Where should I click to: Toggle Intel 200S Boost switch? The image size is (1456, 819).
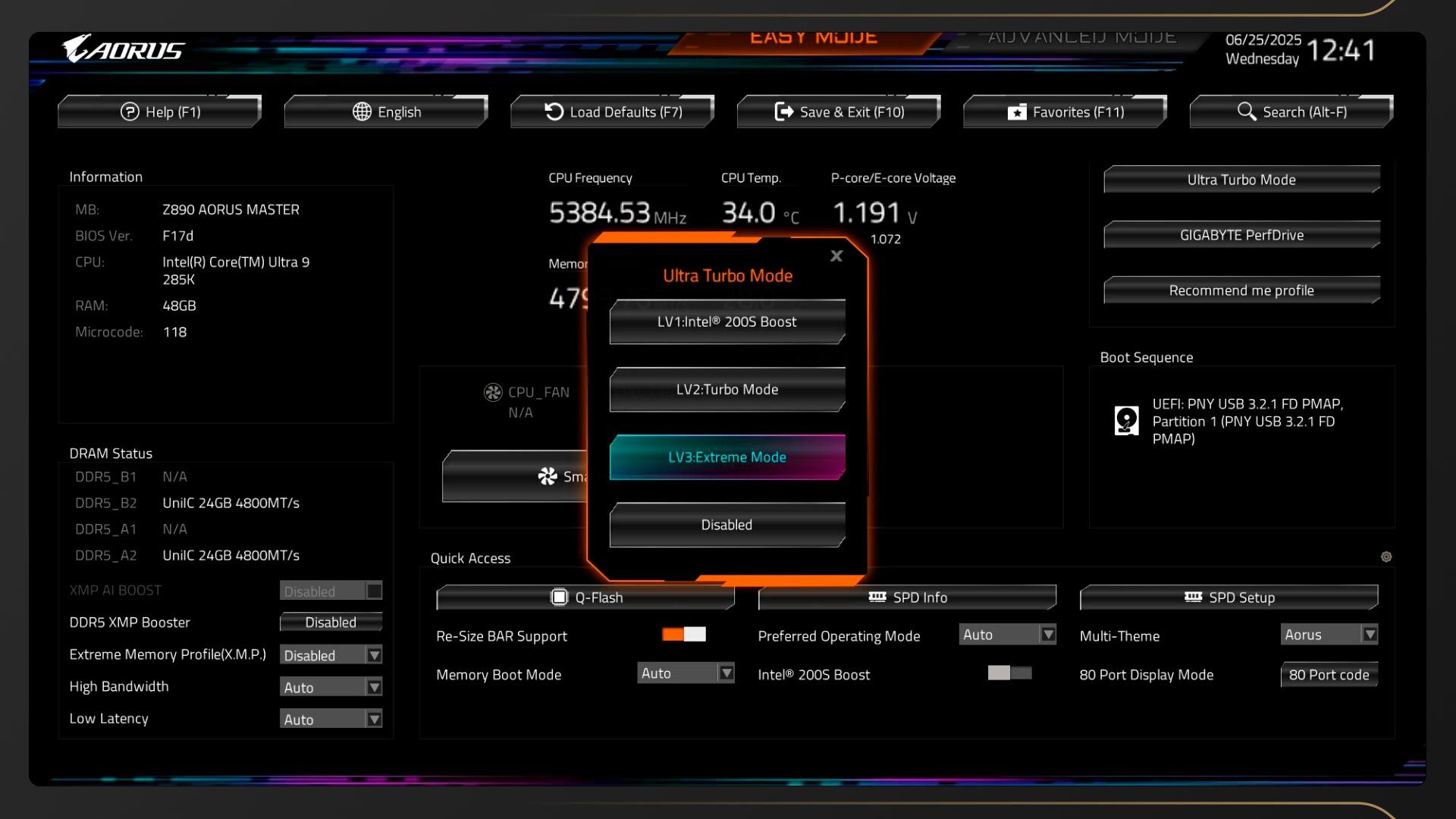[x=1009, y=673]
